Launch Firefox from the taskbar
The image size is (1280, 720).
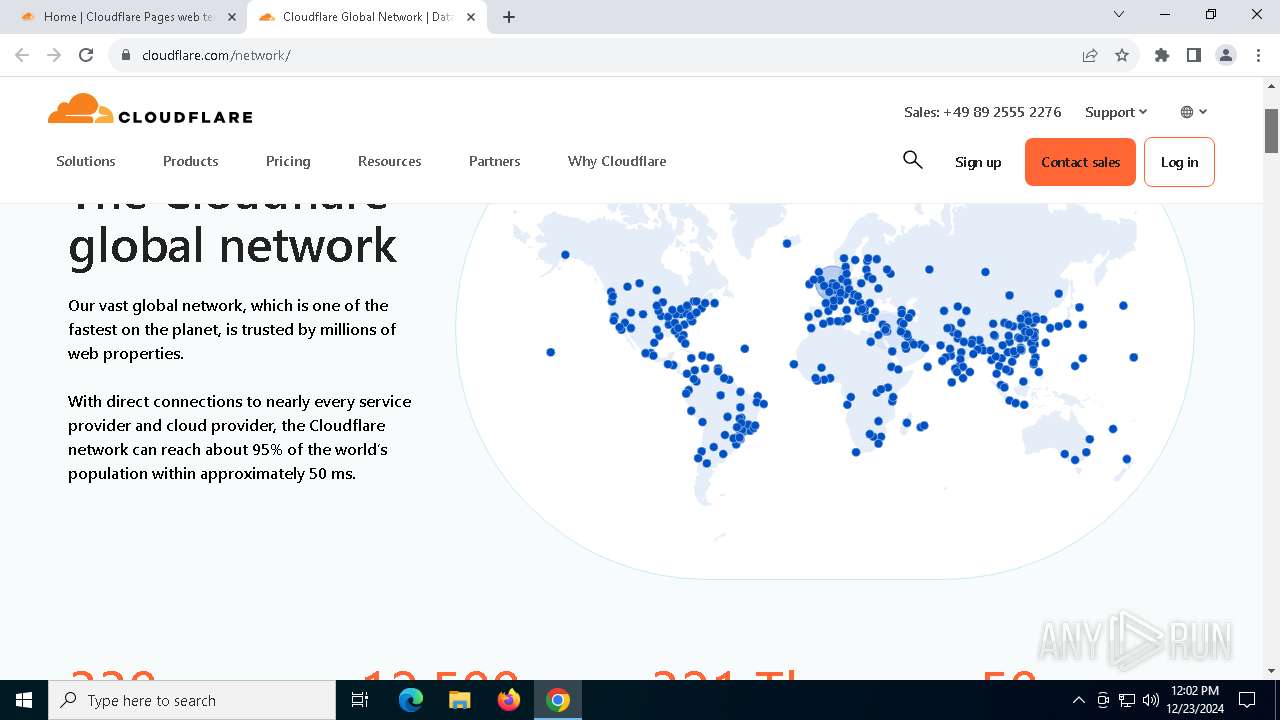pos(509,700)
